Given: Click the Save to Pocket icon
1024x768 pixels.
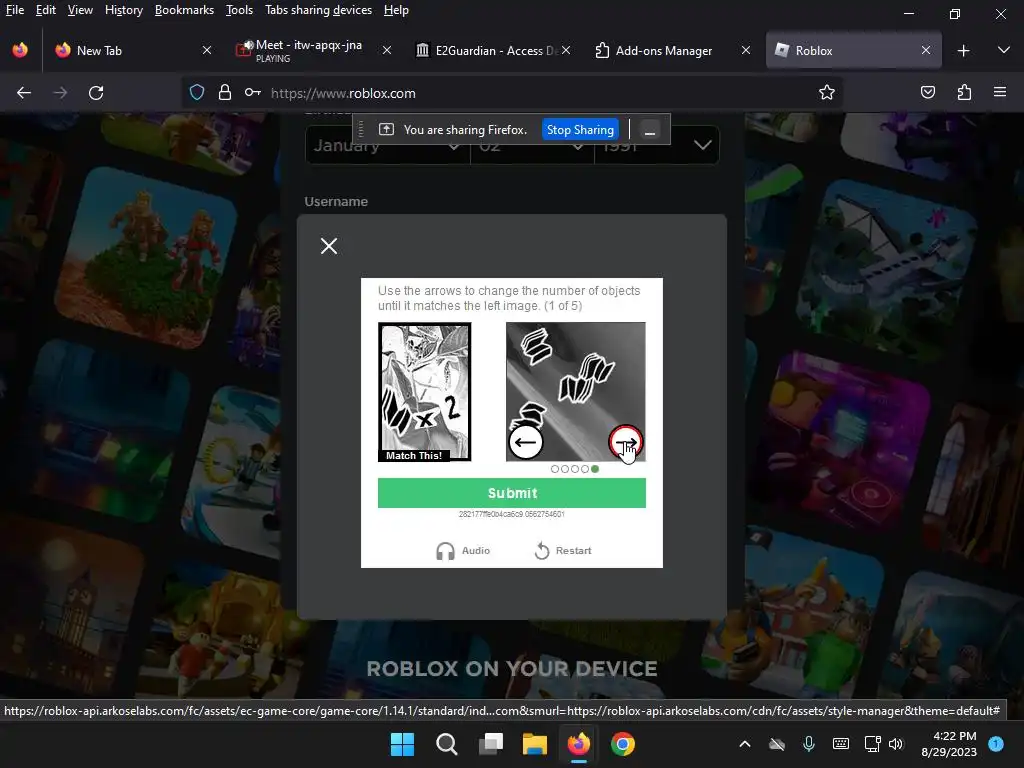Looking at the screenshot, I should coord(927,93).
